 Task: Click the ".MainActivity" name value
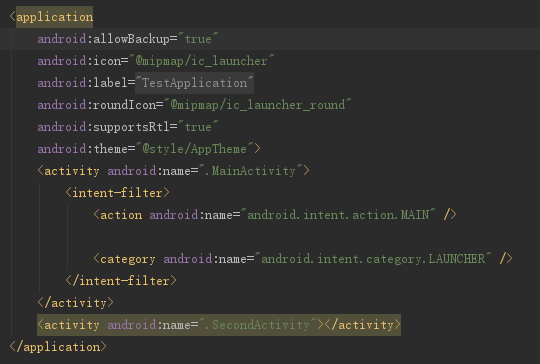[x=250, y=171]
